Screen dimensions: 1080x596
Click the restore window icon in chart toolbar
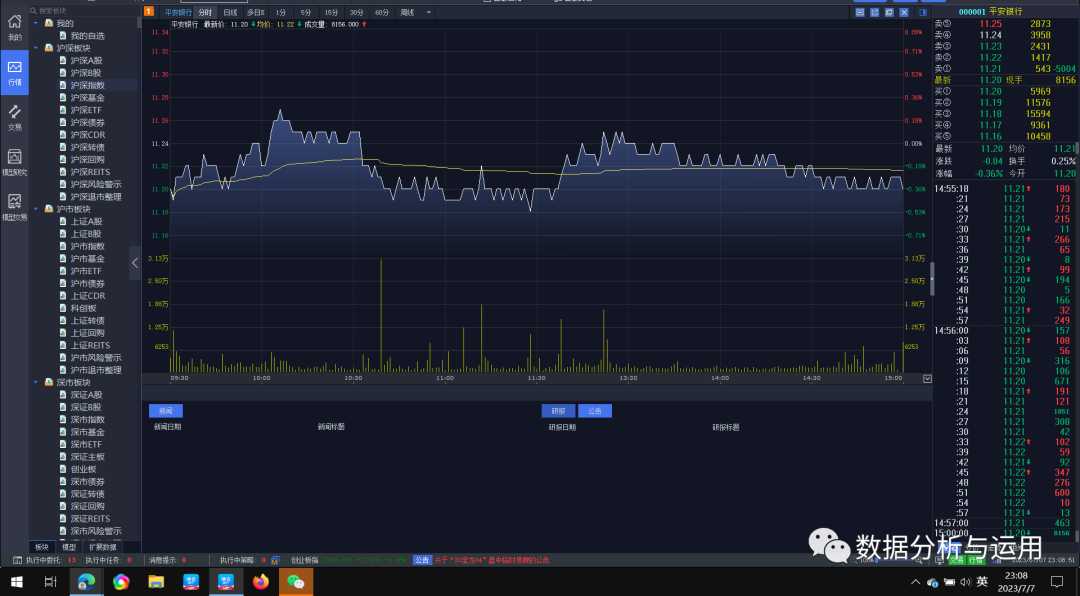click(x=889, y=12)
